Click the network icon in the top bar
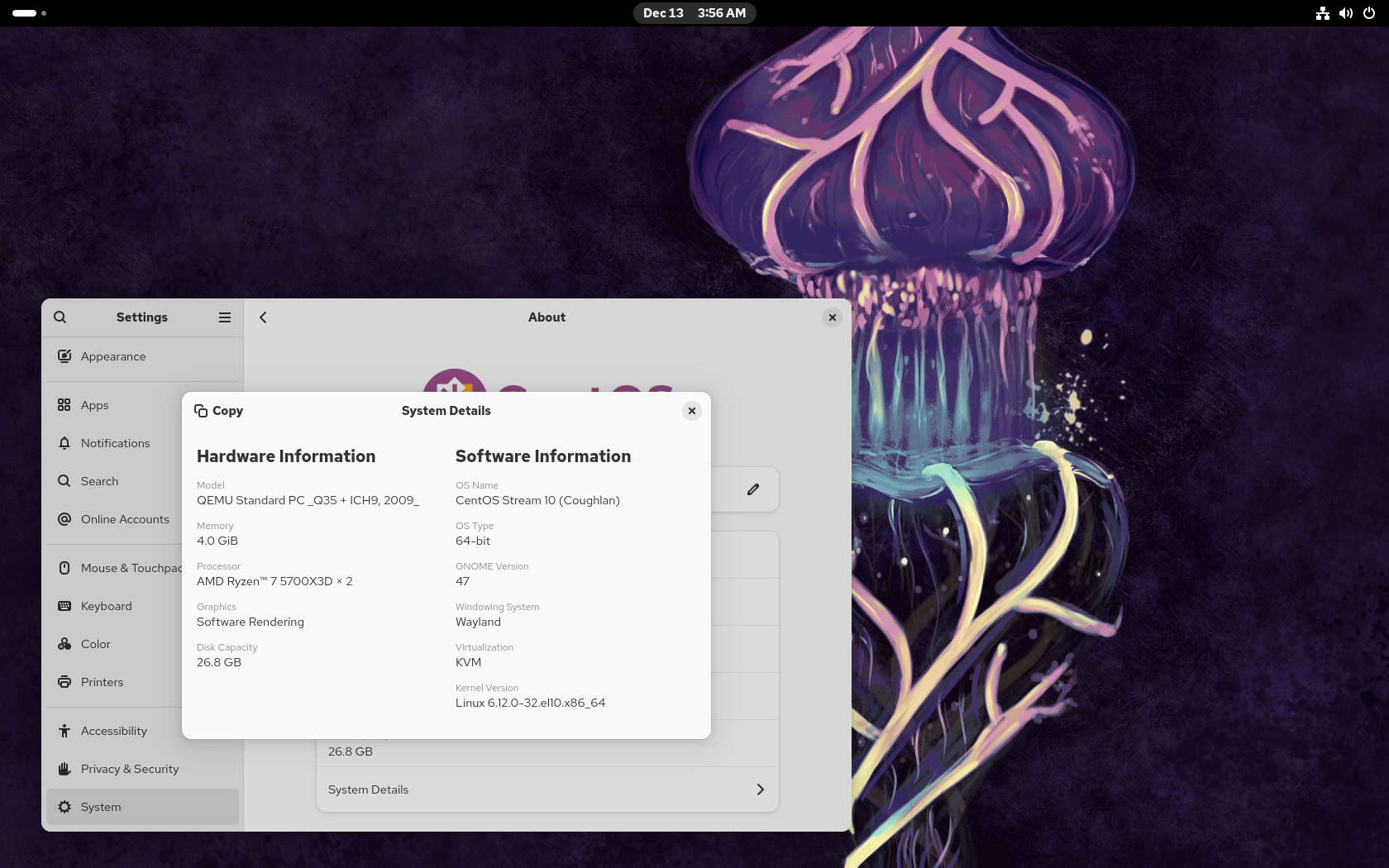Image resolution: width=1389 pixels, height=868 pixels. pyautogui.click(x=1322, y=13)
